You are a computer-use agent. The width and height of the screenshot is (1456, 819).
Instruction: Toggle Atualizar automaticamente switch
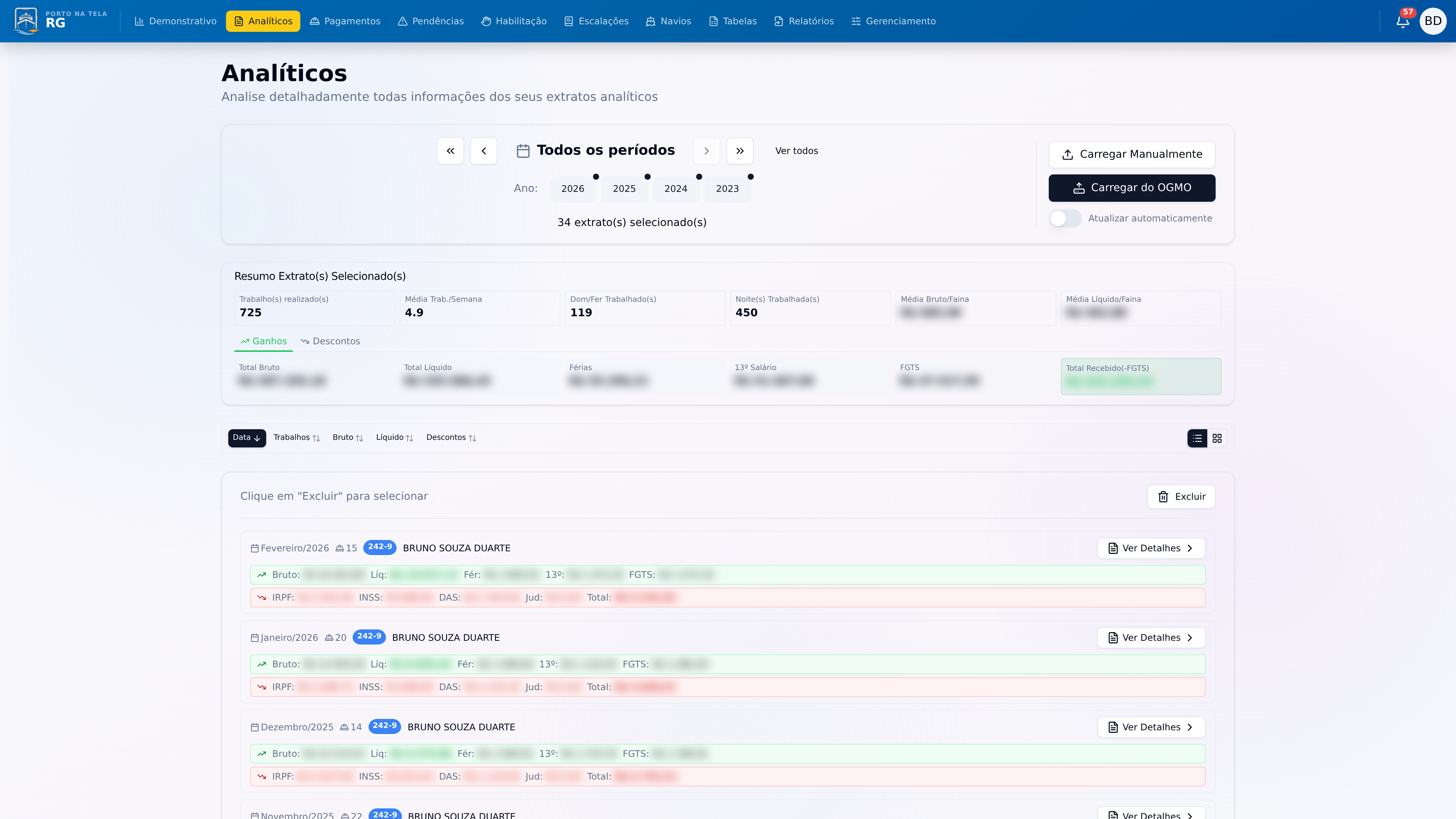coord(1065,218)
